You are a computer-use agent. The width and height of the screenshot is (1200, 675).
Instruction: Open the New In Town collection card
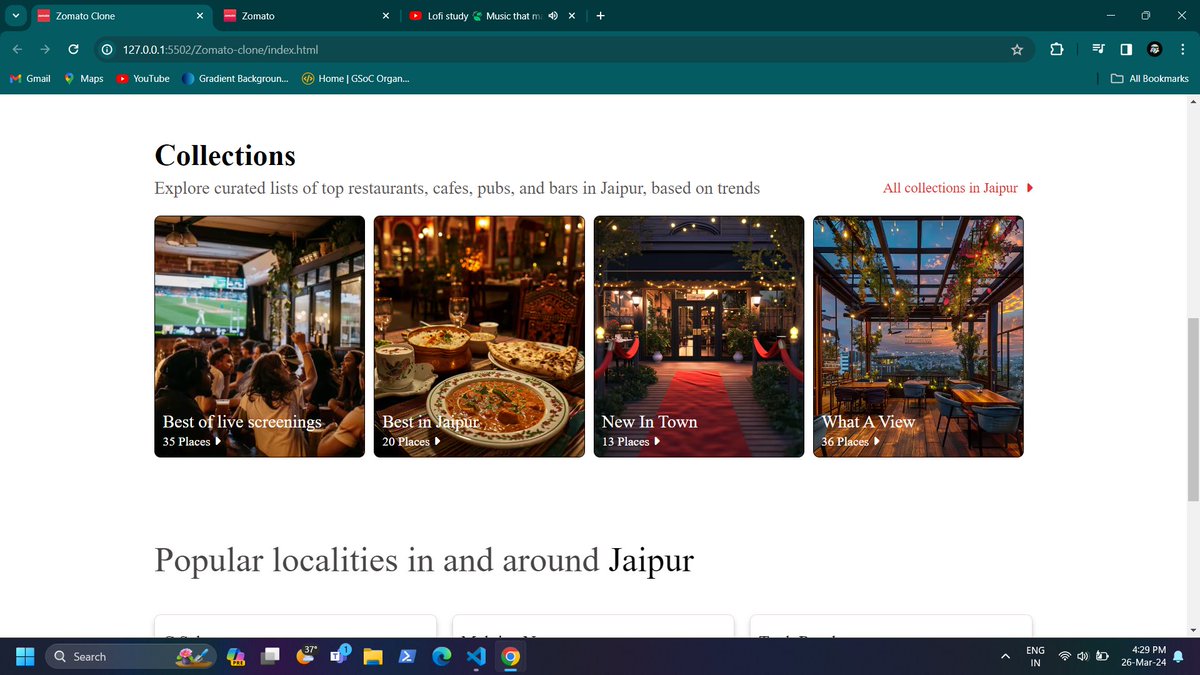pyautogui.click(x=699, y=337)
